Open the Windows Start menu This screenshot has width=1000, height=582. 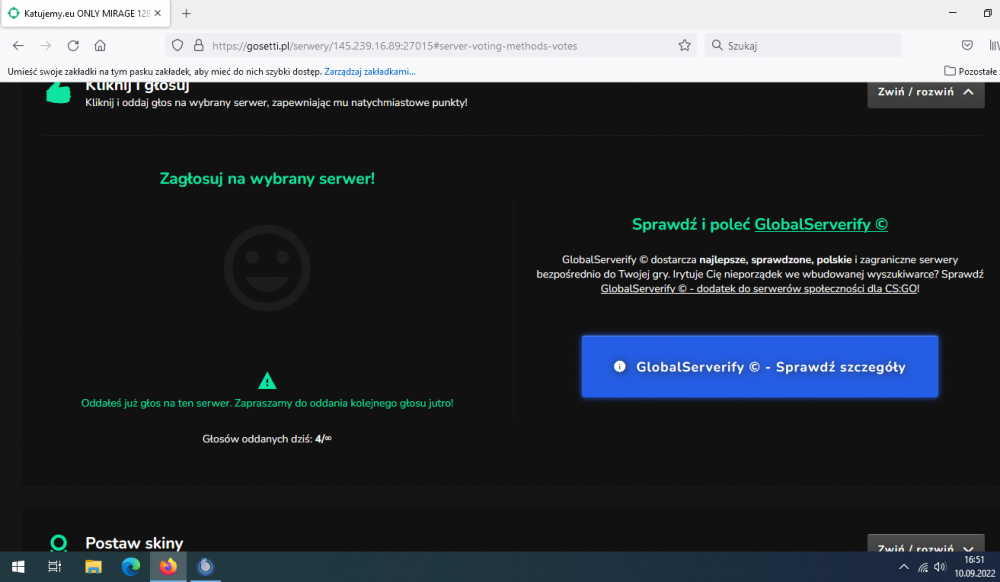point(18,567)
